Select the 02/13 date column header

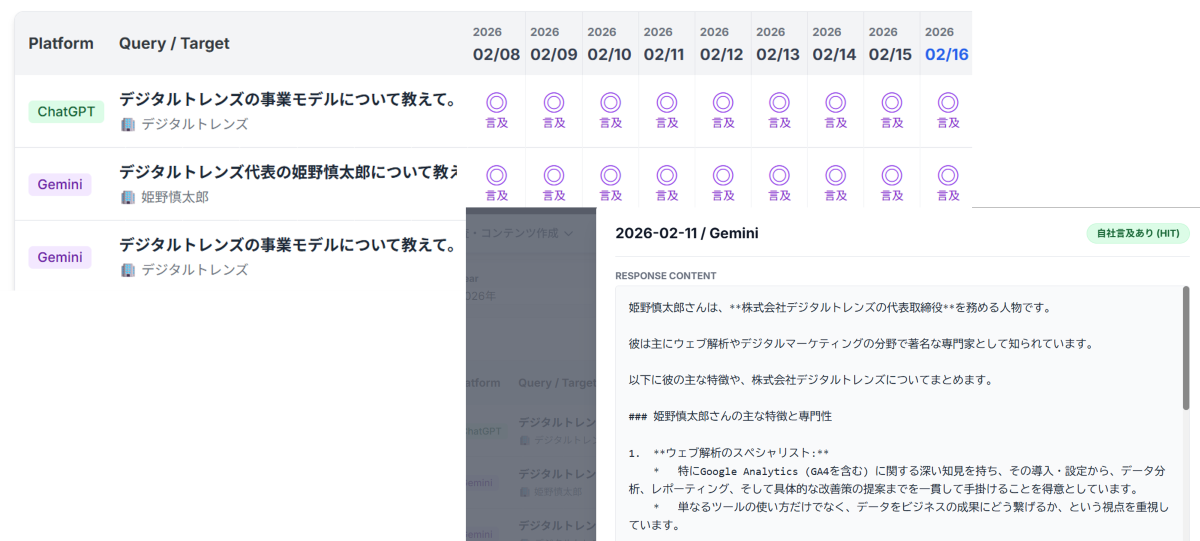coord(779,45)
